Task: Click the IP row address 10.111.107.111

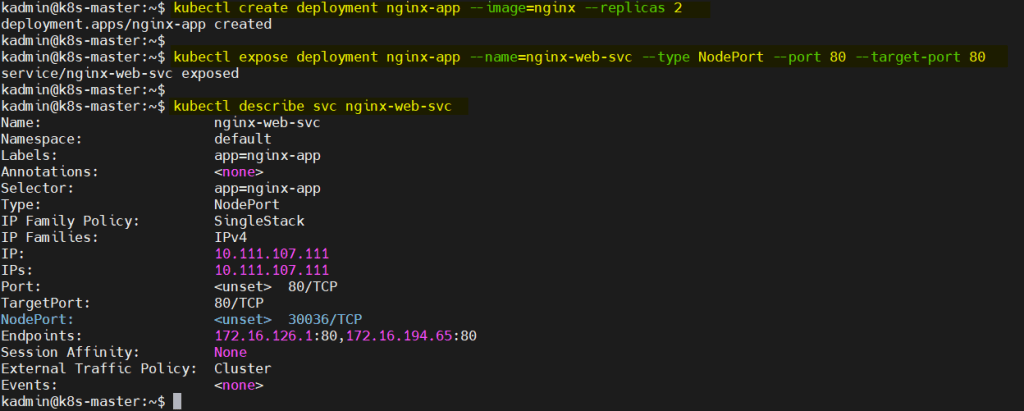Action: pos(272,254)
